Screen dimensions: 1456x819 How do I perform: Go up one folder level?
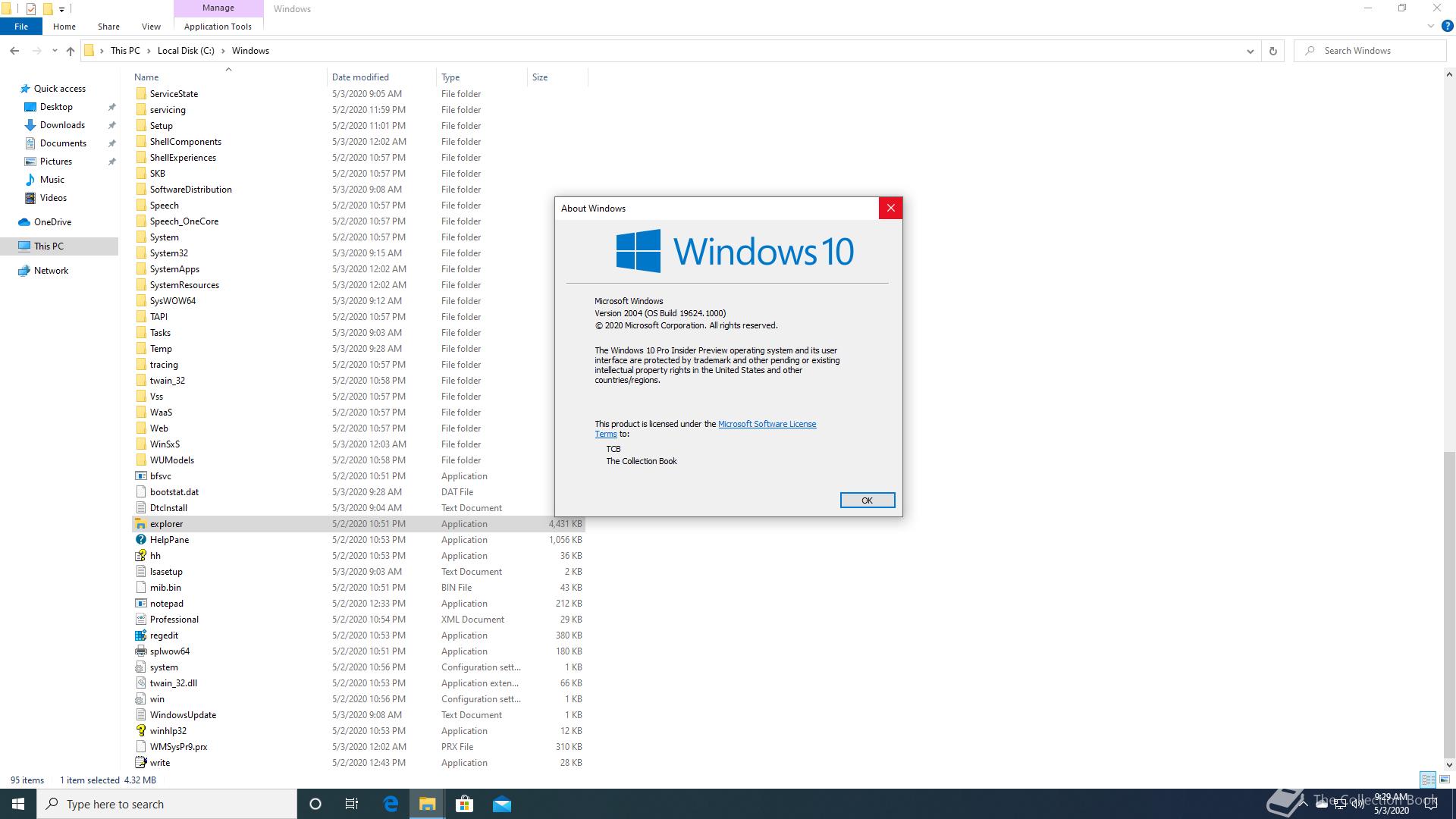(71, 51)
